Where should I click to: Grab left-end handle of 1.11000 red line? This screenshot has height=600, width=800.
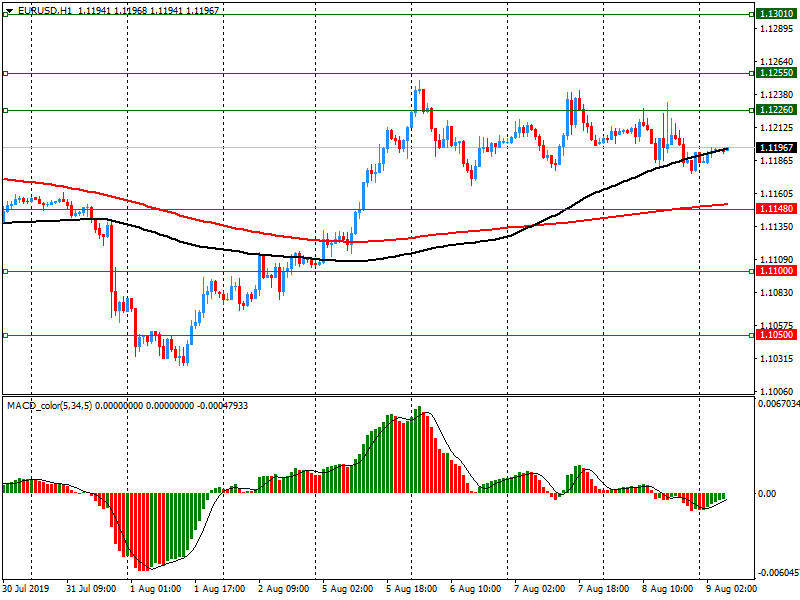point(6,271)
